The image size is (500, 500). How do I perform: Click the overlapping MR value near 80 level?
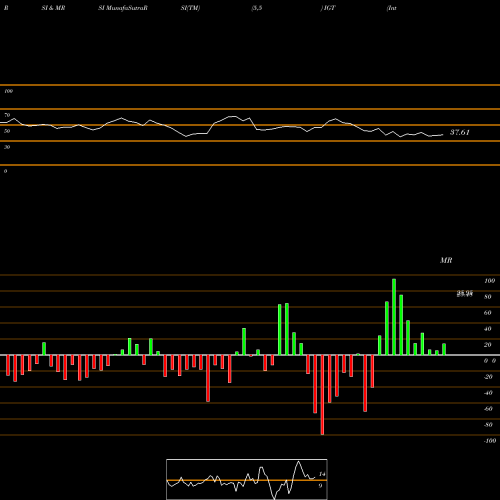tap(465, 294)
